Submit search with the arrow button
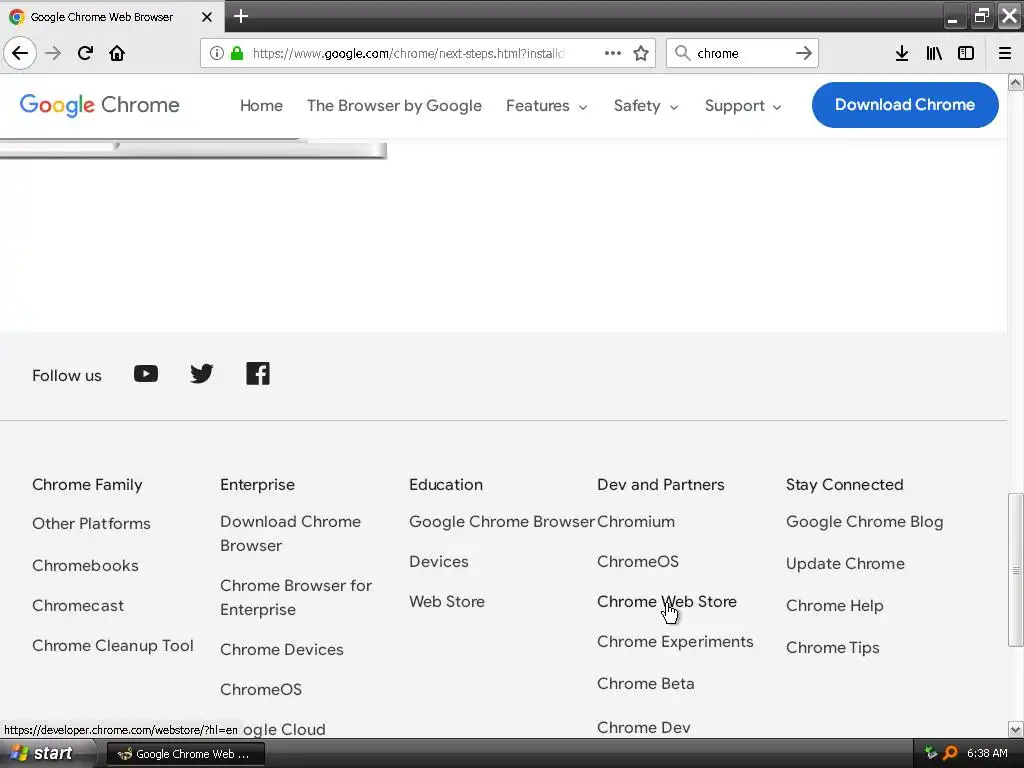The width and height of the screenshot is (1024, 768). coord(803,53)
